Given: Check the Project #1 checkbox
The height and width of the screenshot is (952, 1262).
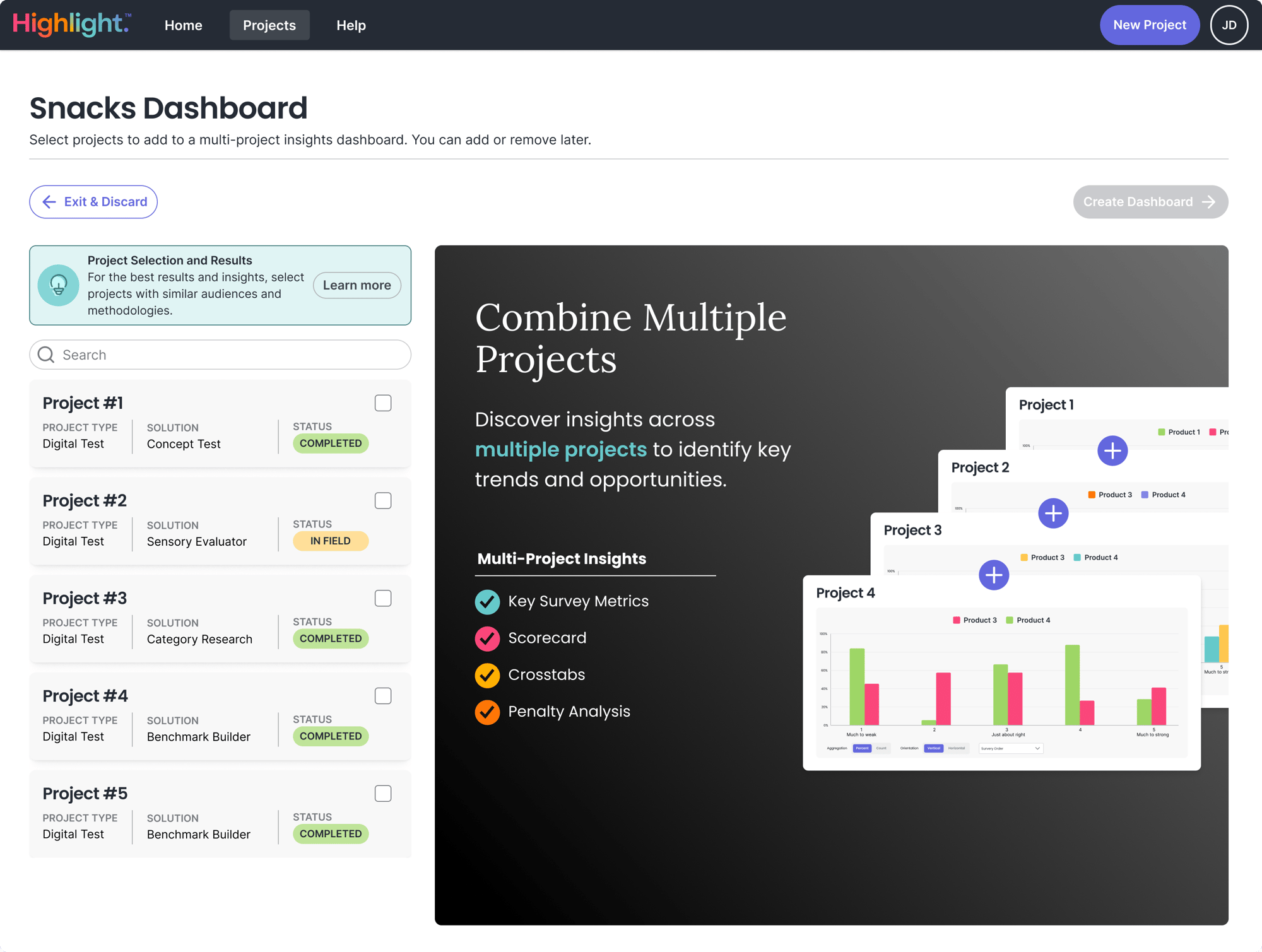Looking at the screenshot, I should pyautogui.click(x=383, y=403).
